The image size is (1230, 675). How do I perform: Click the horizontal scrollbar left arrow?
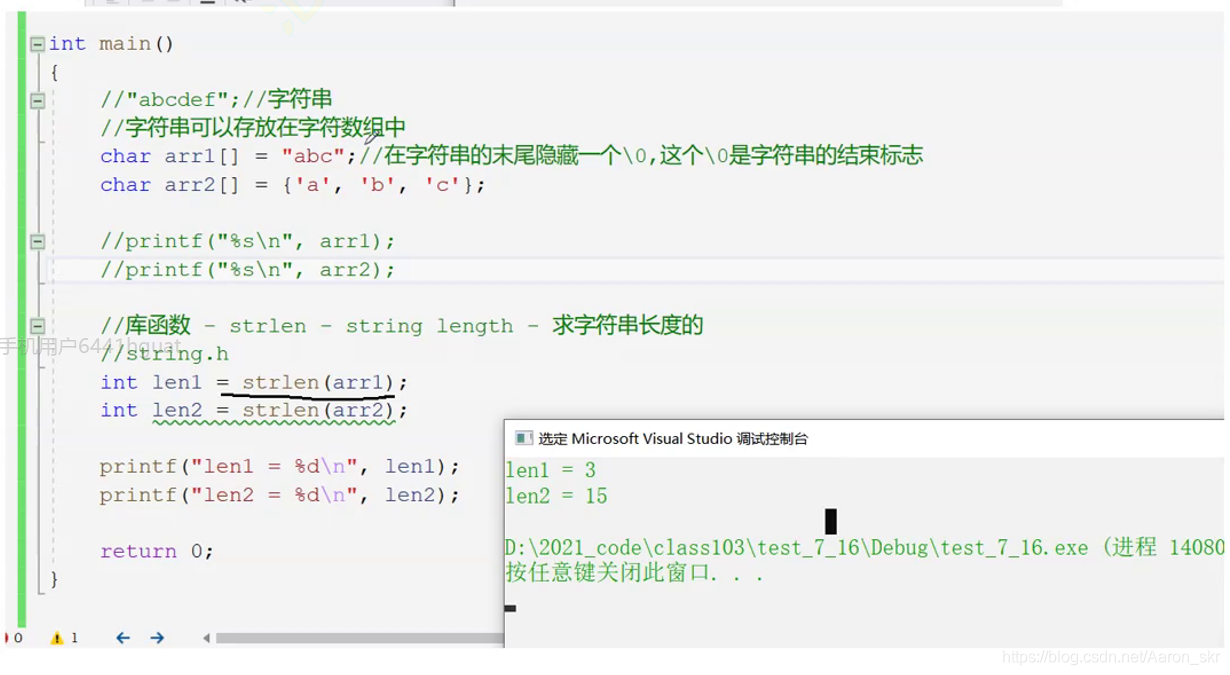tap(206, 638)
